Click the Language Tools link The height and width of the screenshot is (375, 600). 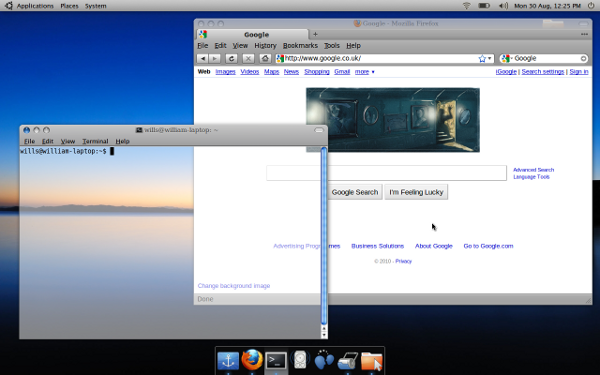click(x=531, y=177)
